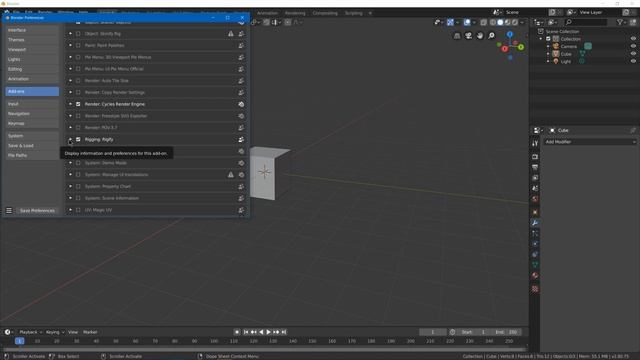Open the File Paths preferences section
This screenshot has height=360, width=640.
coord(32,156)
